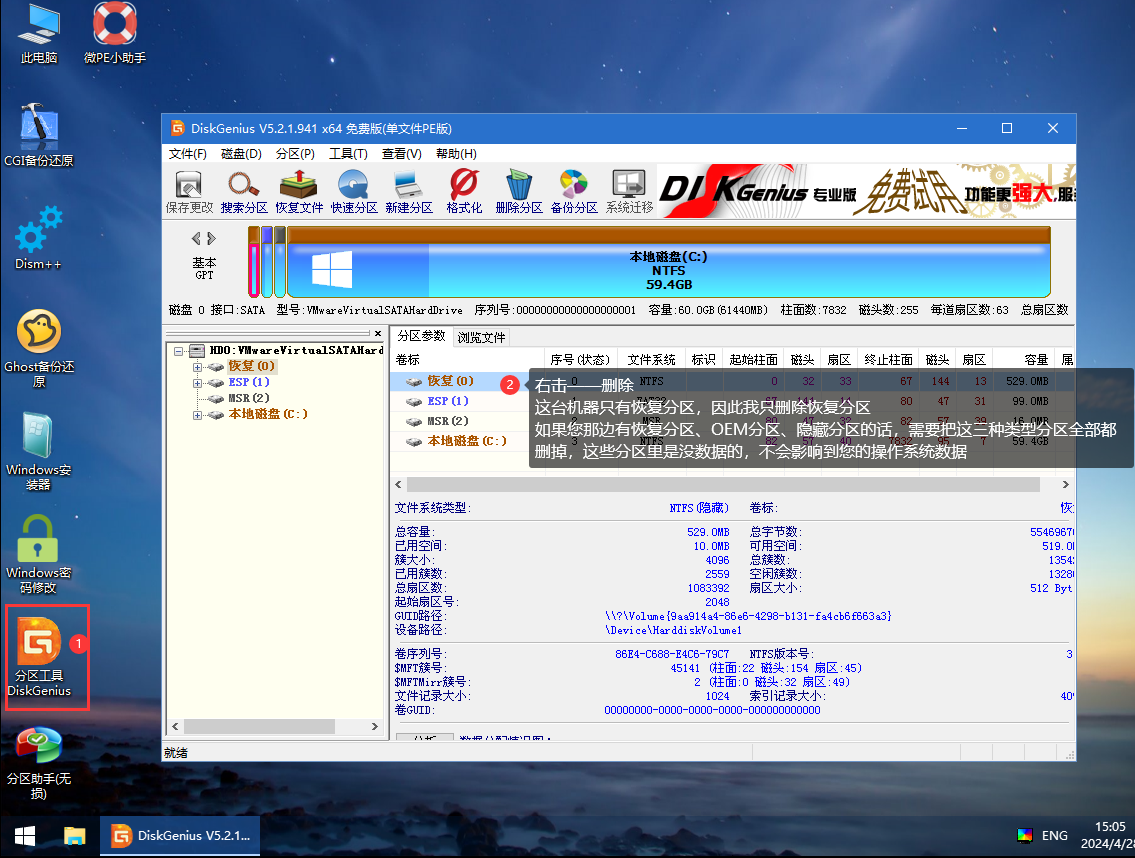Open the Windows Start menu button
The height and width of the screenshot is (858, 1135).
24,835
